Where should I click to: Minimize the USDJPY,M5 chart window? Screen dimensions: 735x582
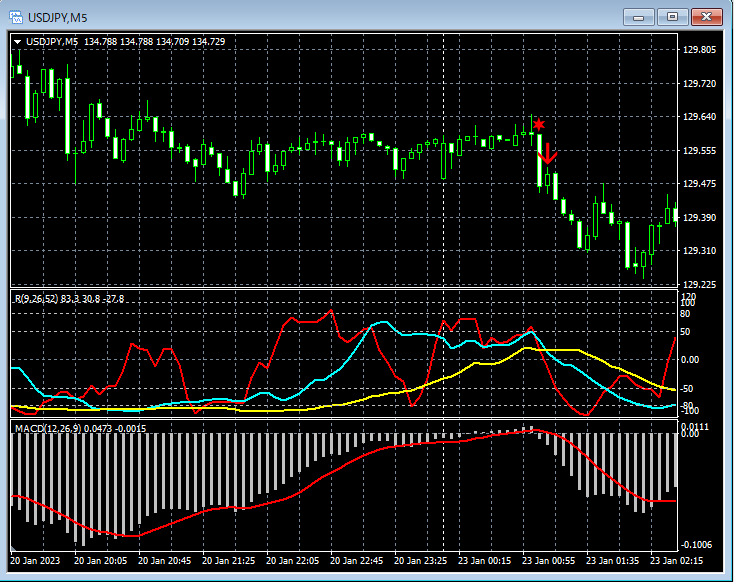[x=639, y=16]
